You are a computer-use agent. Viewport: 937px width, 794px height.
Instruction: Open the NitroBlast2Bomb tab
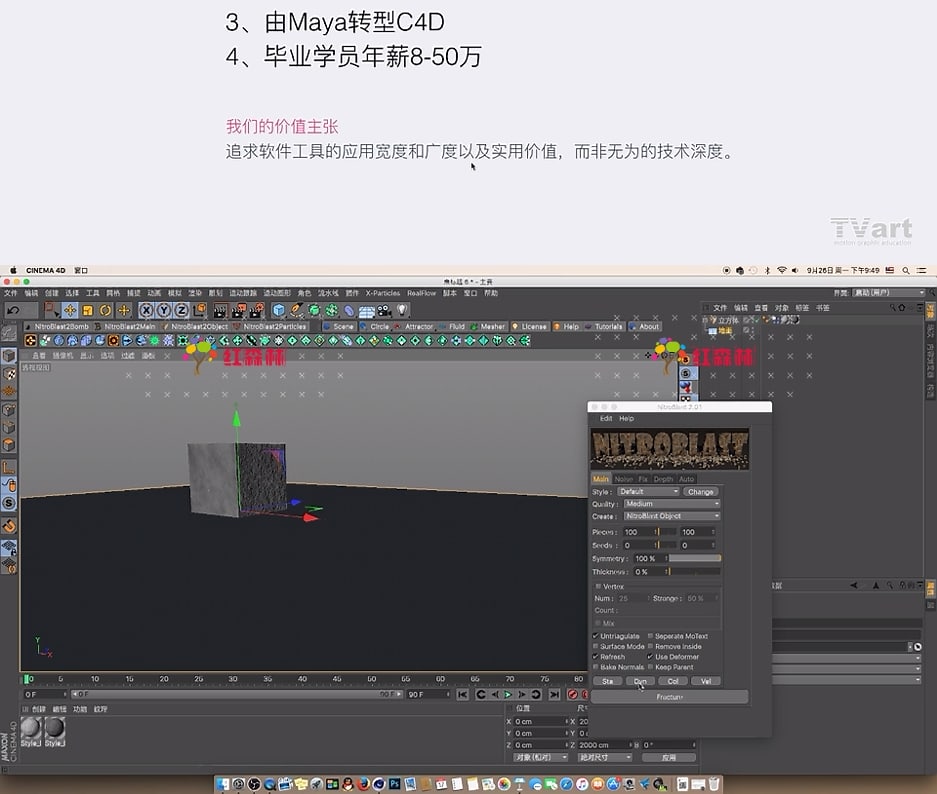[57, 327]
